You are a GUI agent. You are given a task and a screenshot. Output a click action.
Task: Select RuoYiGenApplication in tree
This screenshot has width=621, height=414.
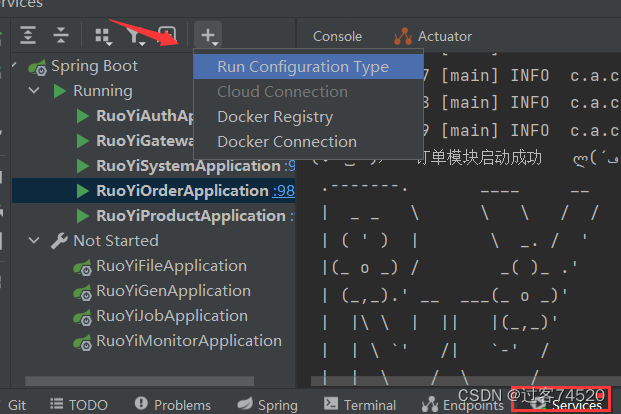pos(173,291)
